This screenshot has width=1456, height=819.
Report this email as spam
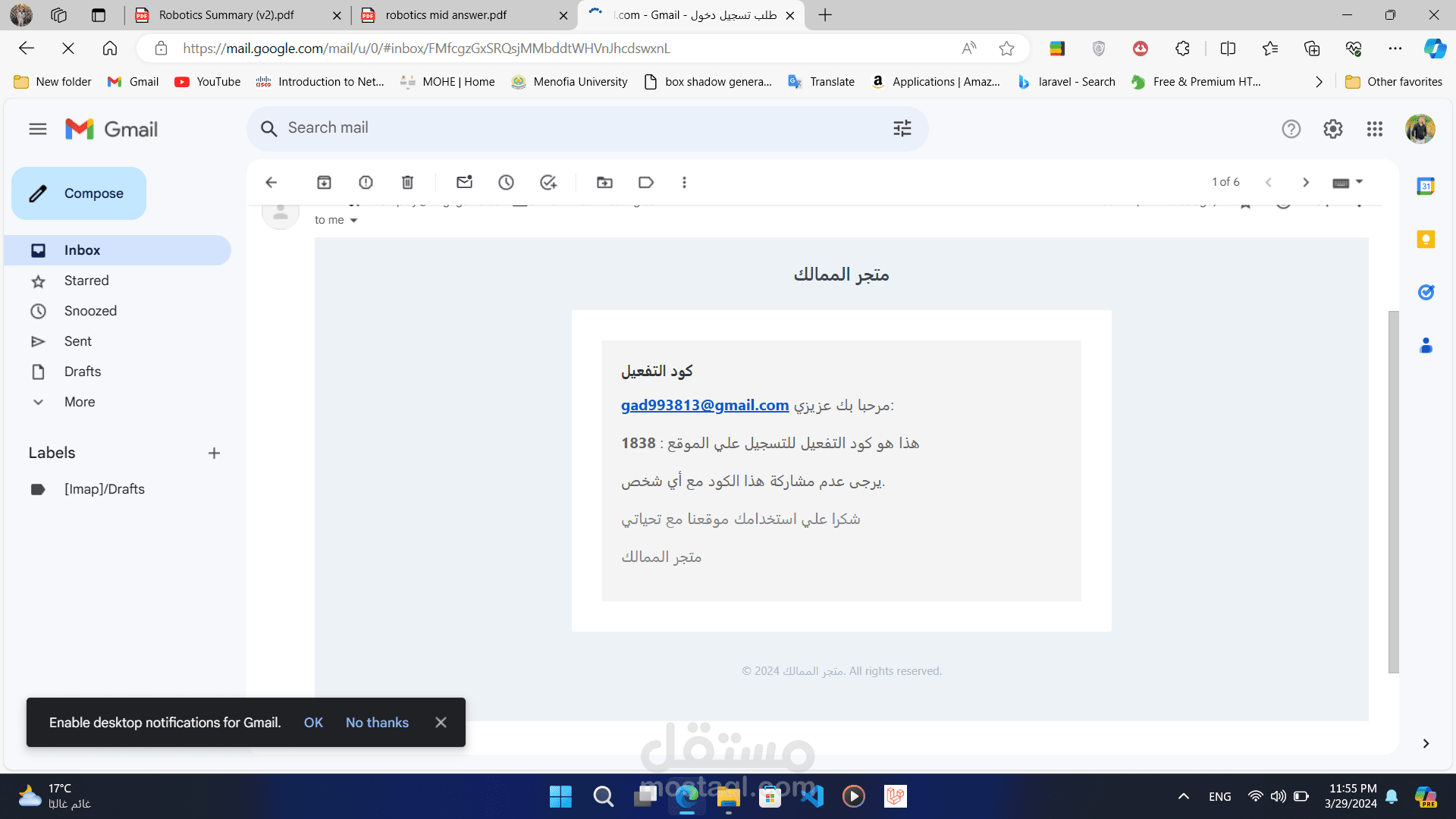click(366, 182)
